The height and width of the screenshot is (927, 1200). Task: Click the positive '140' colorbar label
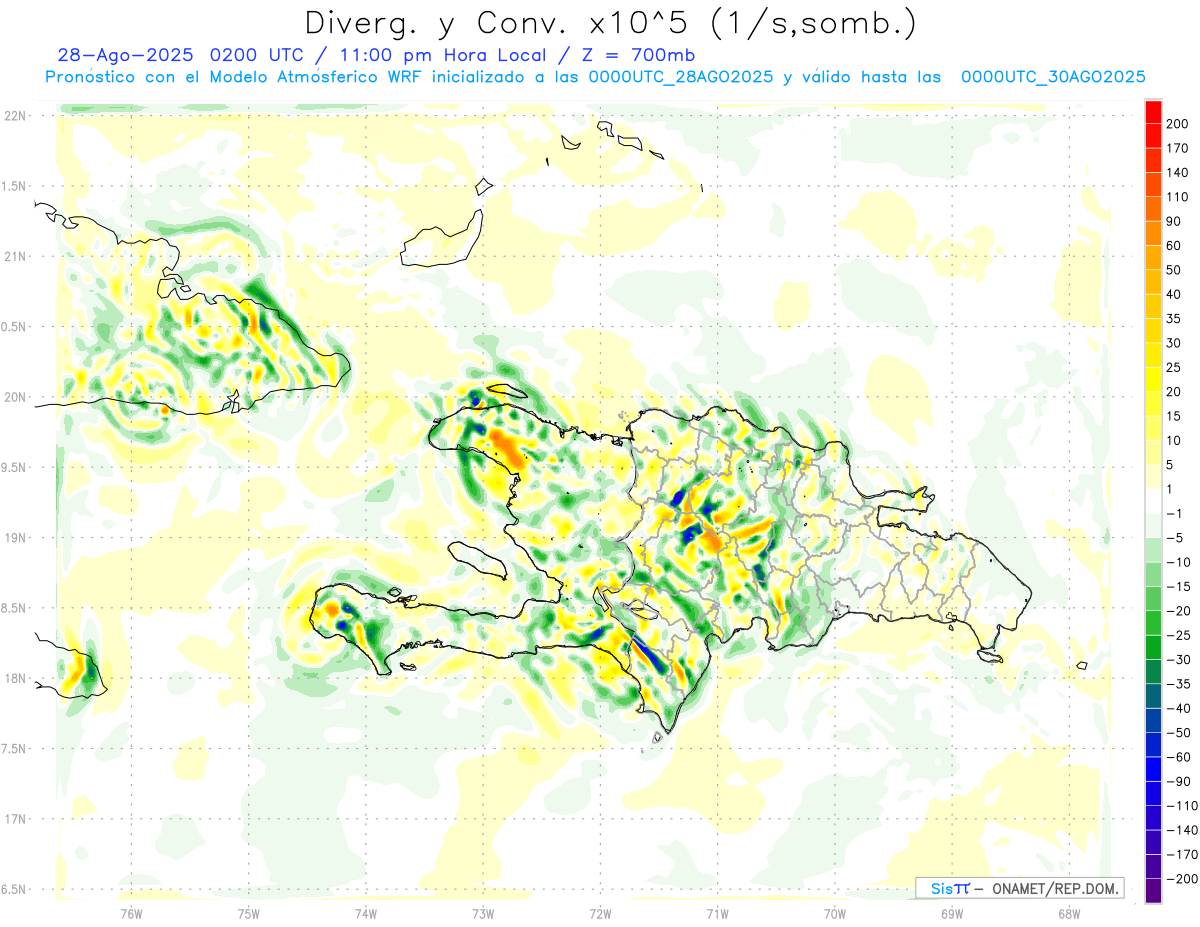[x=1176, y=172]
